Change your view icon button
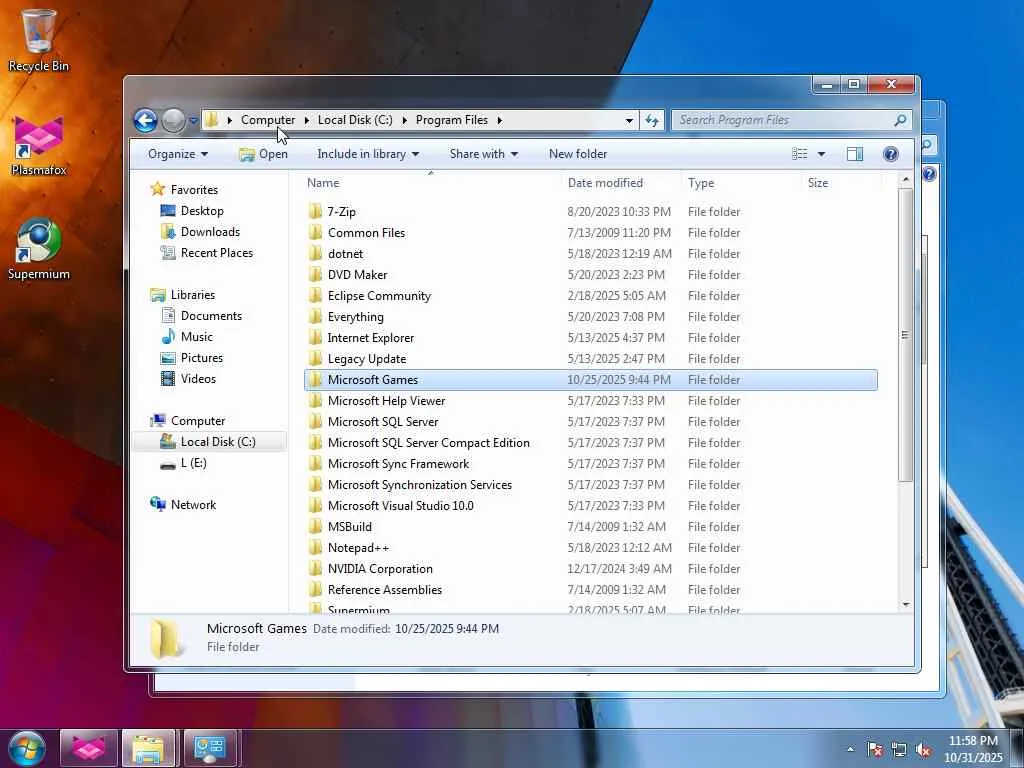The height and width of the screenshot is (768, 1024). pos(799,154)
